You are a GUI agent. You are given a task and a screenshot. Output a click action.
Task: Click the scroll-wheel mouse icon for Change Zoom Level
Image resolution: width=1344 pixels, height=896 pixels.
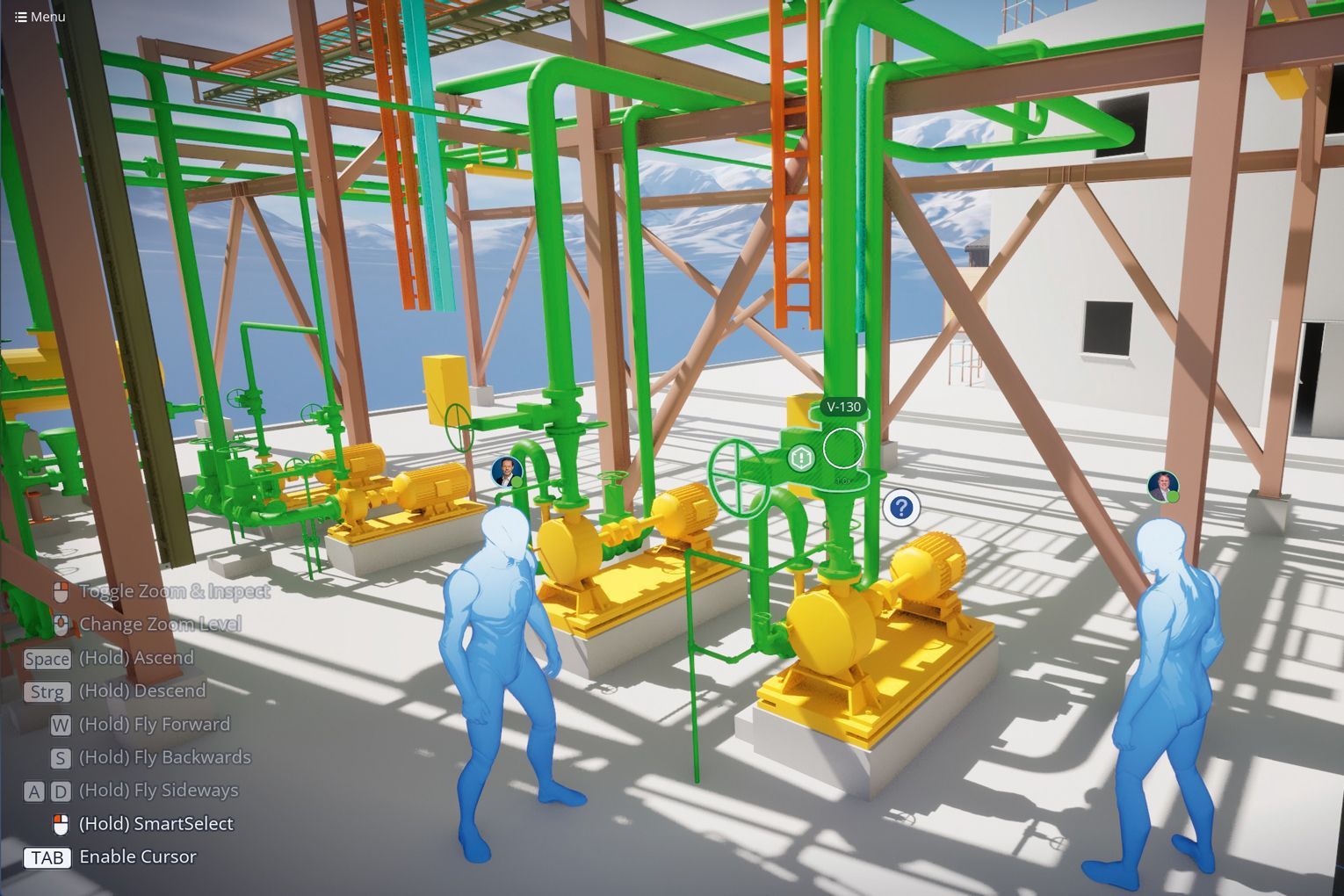(61, 625)
